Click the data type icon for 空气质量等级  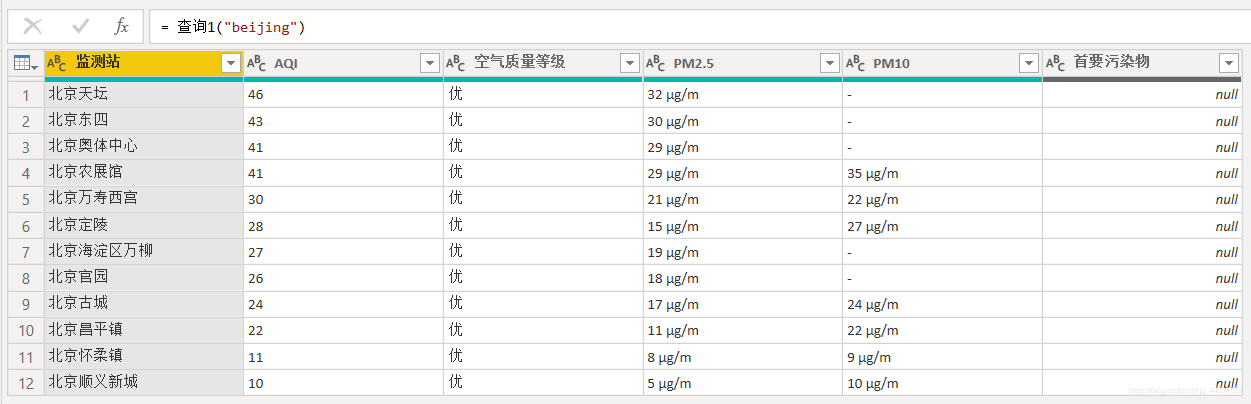[x=456, y=63]
